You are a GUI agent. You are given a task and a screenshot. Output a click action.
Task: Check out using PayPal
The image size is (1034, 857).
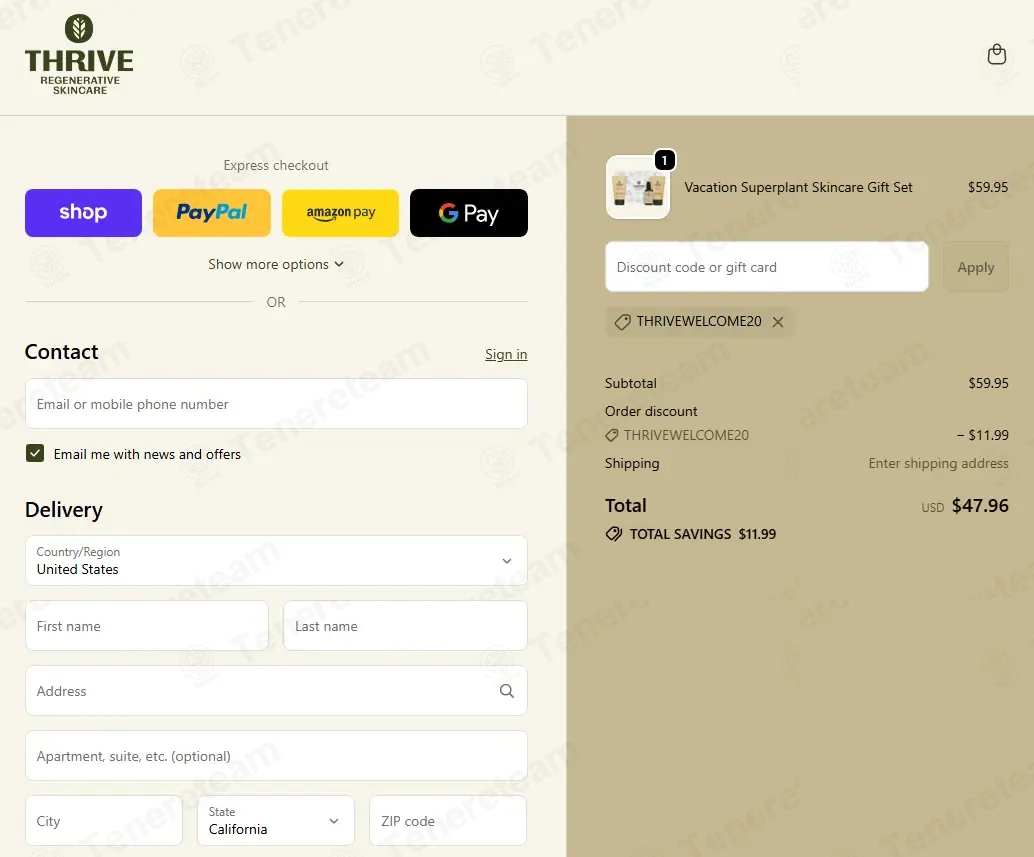coord(212,213)
